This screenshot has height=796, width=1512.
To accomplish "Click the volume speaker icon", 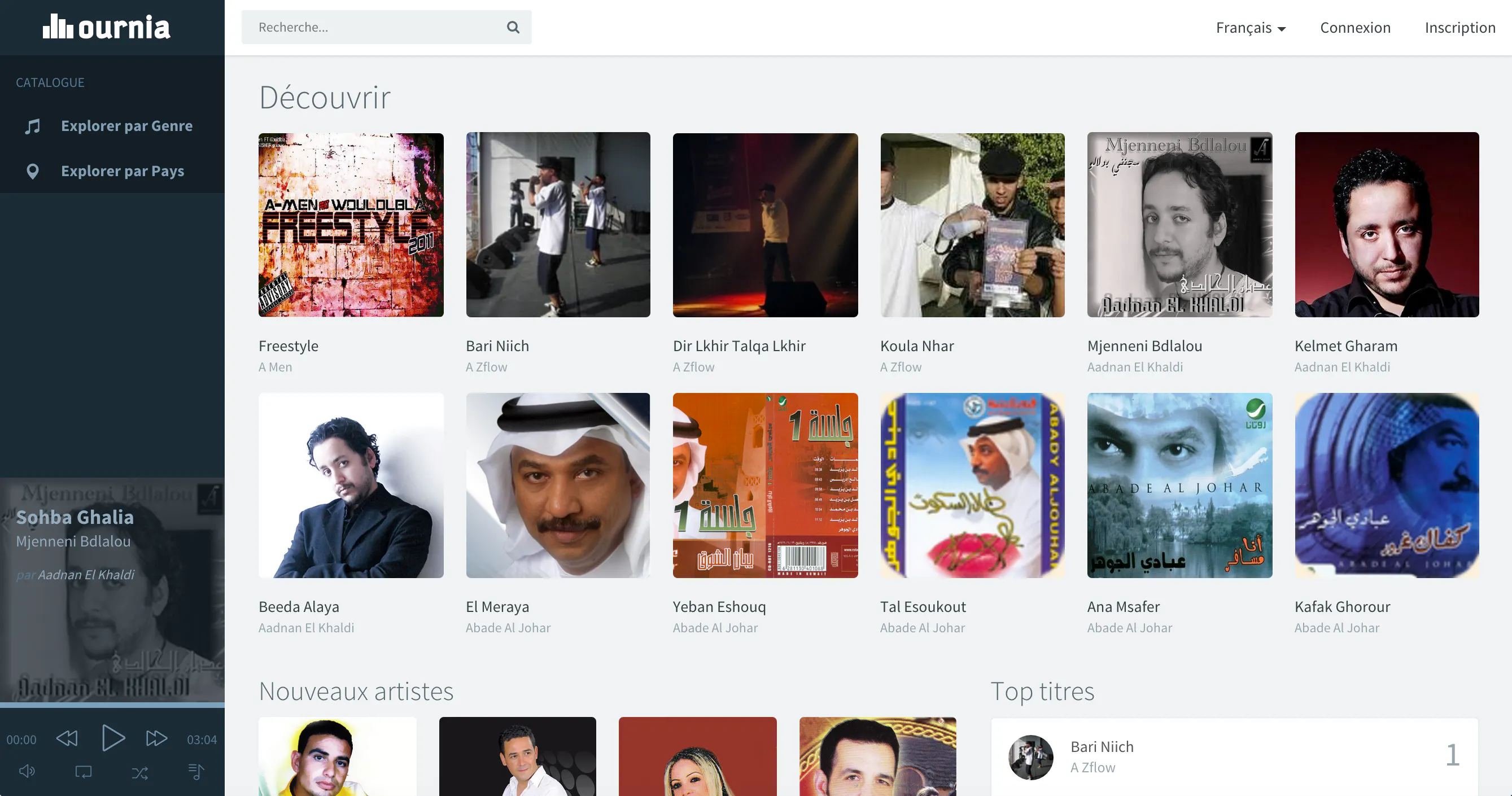I will coord(27,771).
